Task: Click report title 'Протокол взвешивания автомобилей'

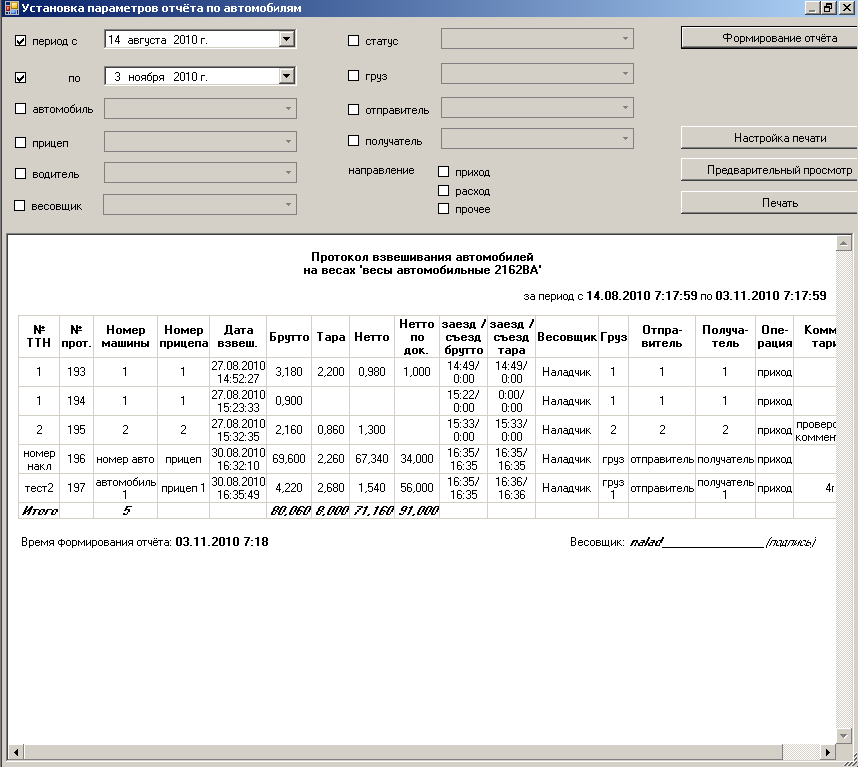Action: pyautogui.click(x=422, y=257)
